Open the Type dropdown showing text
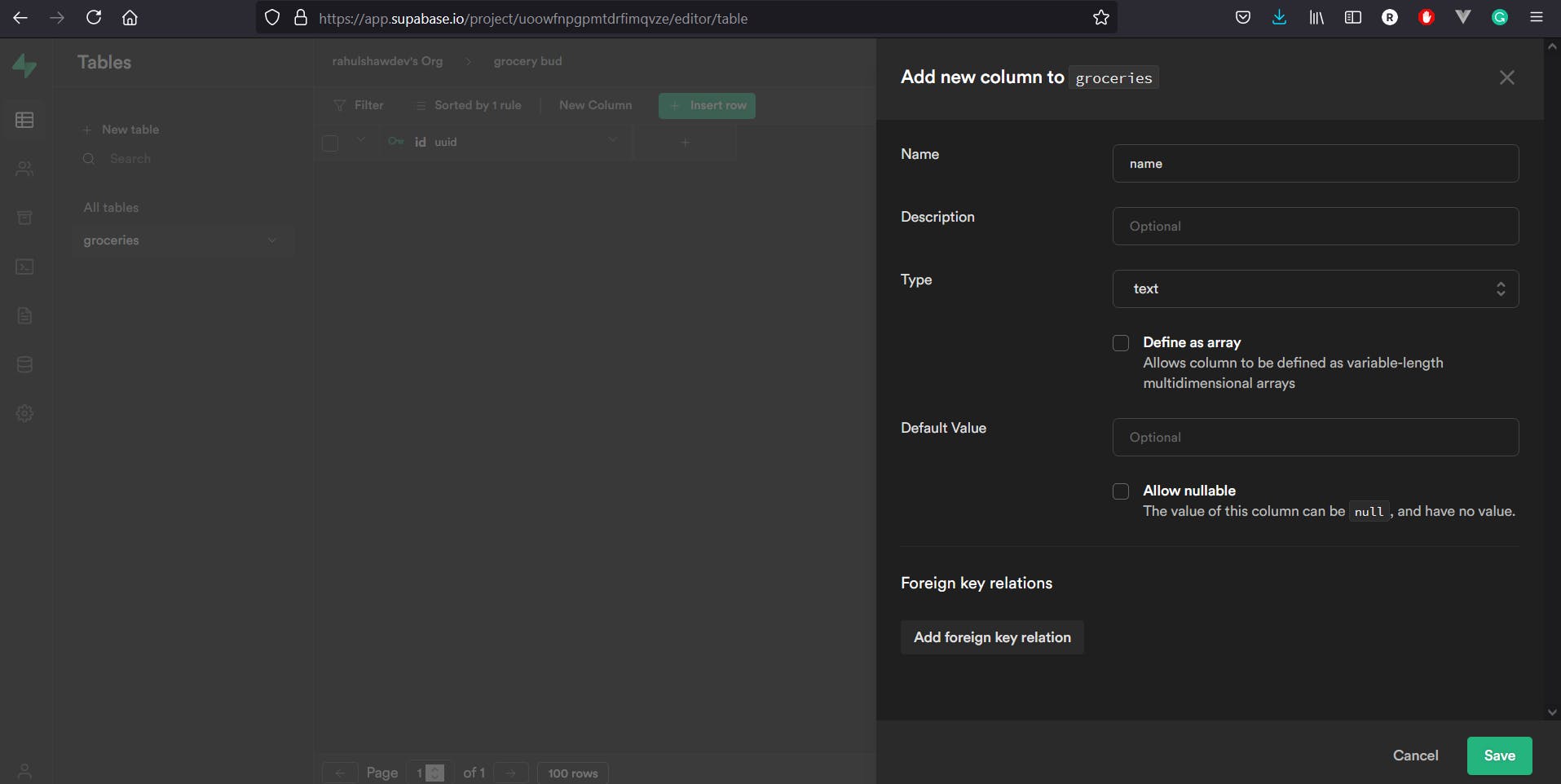This screenshot has width=1561, height=784. [1315, 288]
